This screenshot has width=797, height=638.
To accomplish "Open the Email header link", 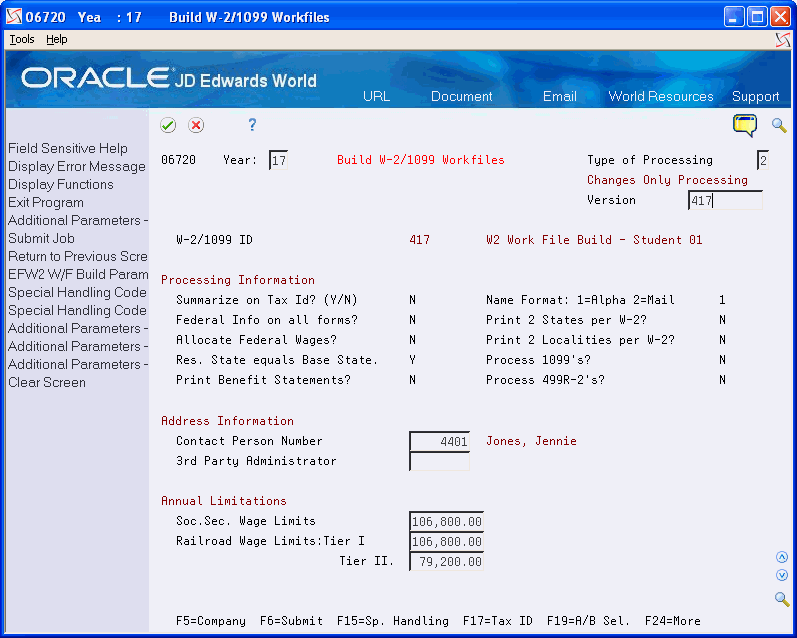I will coord(560,96).
